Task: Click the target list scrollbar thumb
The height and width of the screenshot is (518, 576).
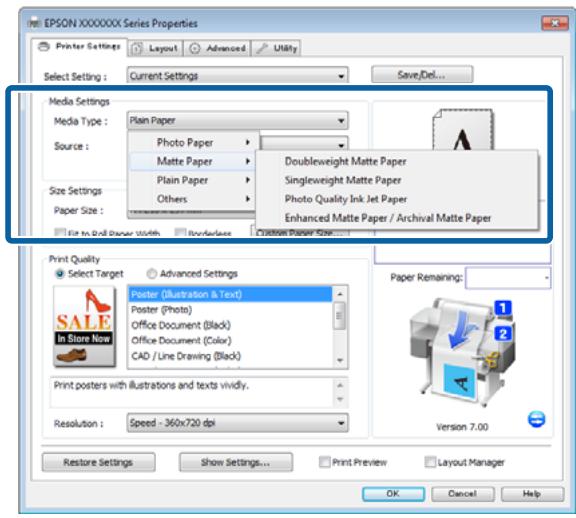Action: coord(340,316)
